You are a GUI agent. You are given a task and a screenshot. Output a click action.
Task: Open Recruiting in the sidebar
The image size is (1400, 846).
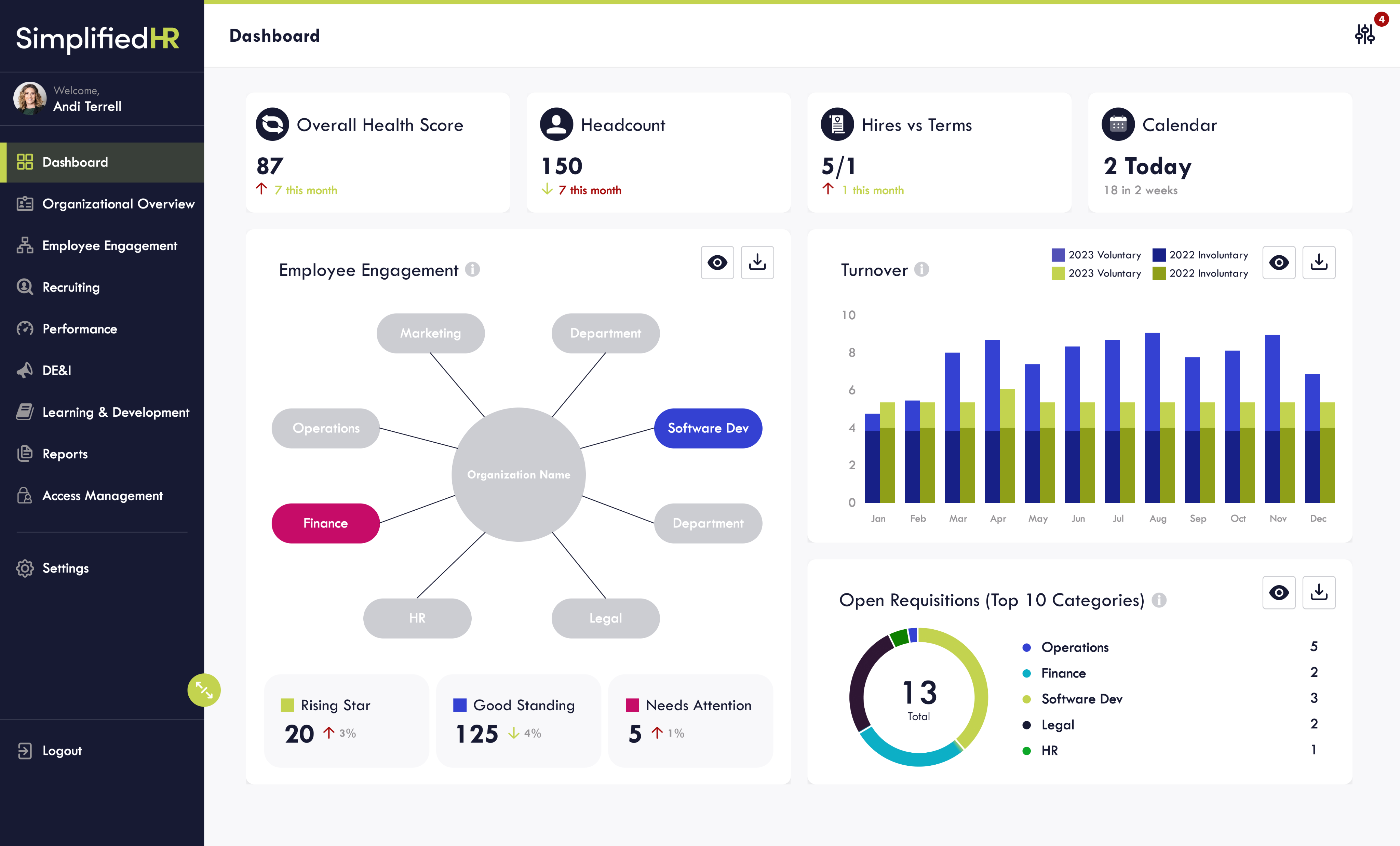71,287
